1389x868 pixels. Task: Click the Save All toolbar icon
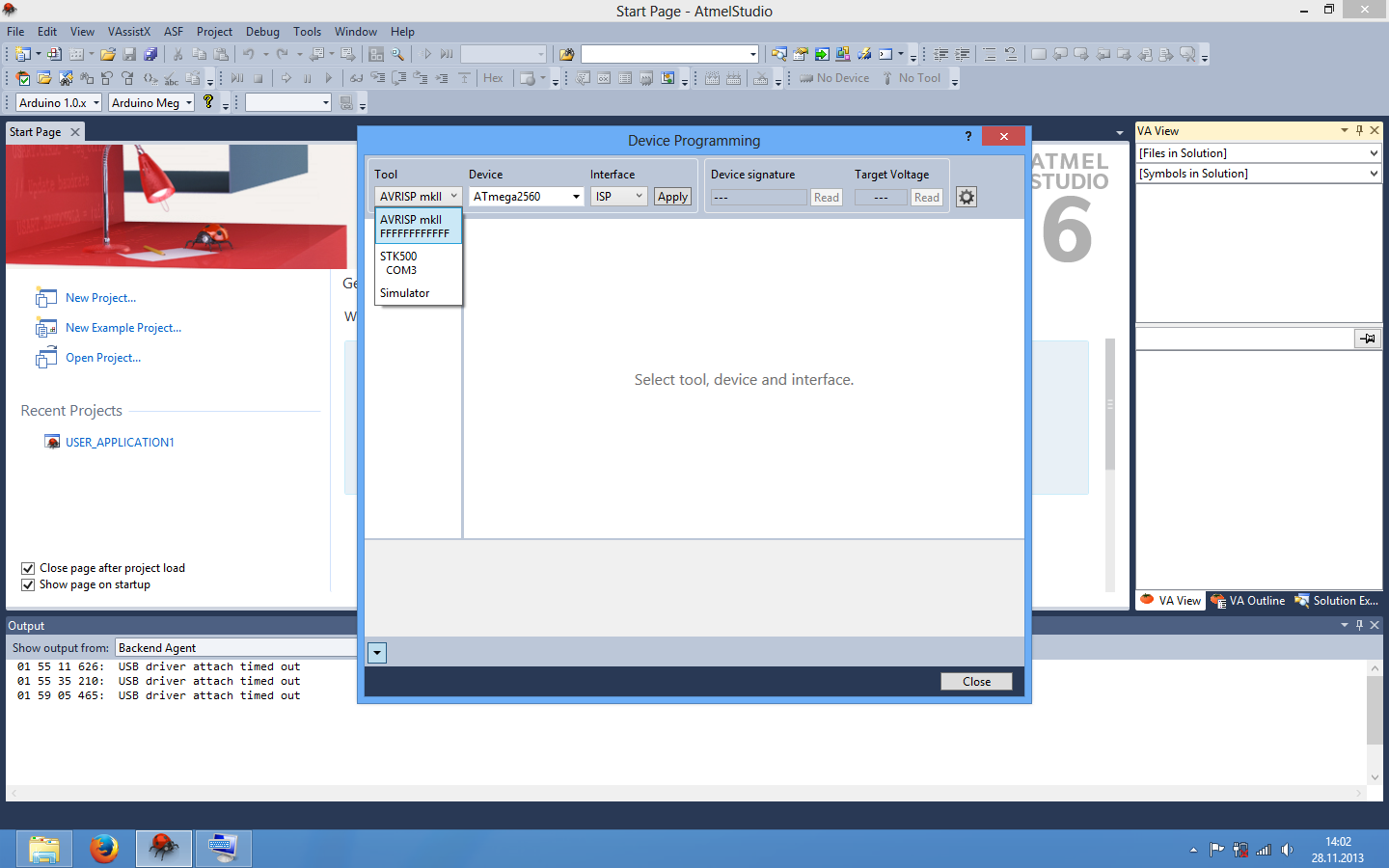click(150, 54)
